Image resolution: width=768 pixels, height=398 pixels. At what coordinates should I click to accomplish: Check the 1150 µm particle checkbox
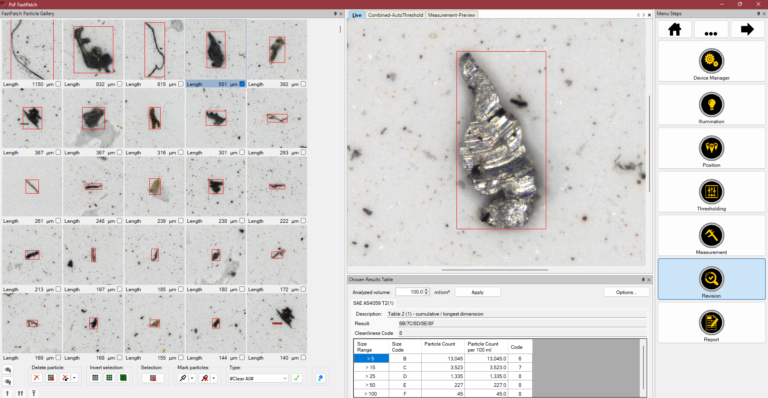click(58, 84)
